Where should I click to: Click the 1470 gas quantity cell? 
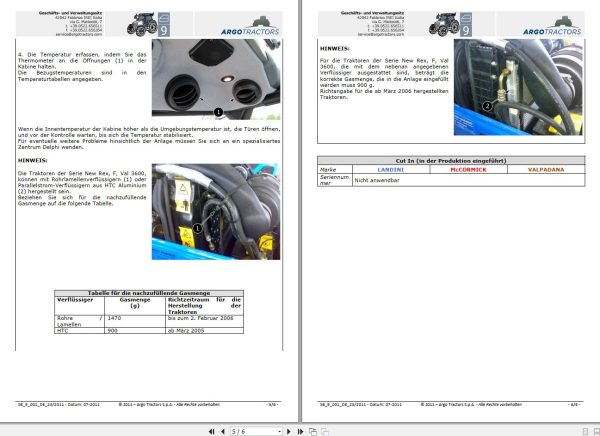[135, 321]
